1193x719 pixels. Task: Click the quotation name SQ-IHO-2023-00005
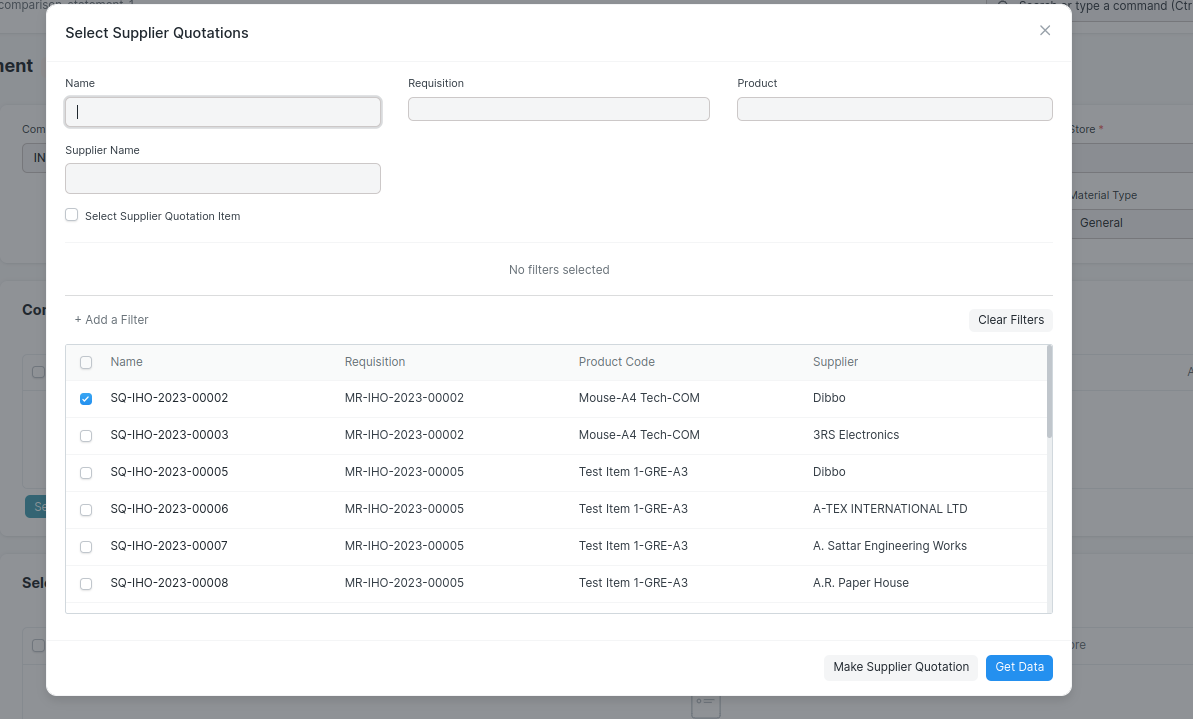(169, 472)
